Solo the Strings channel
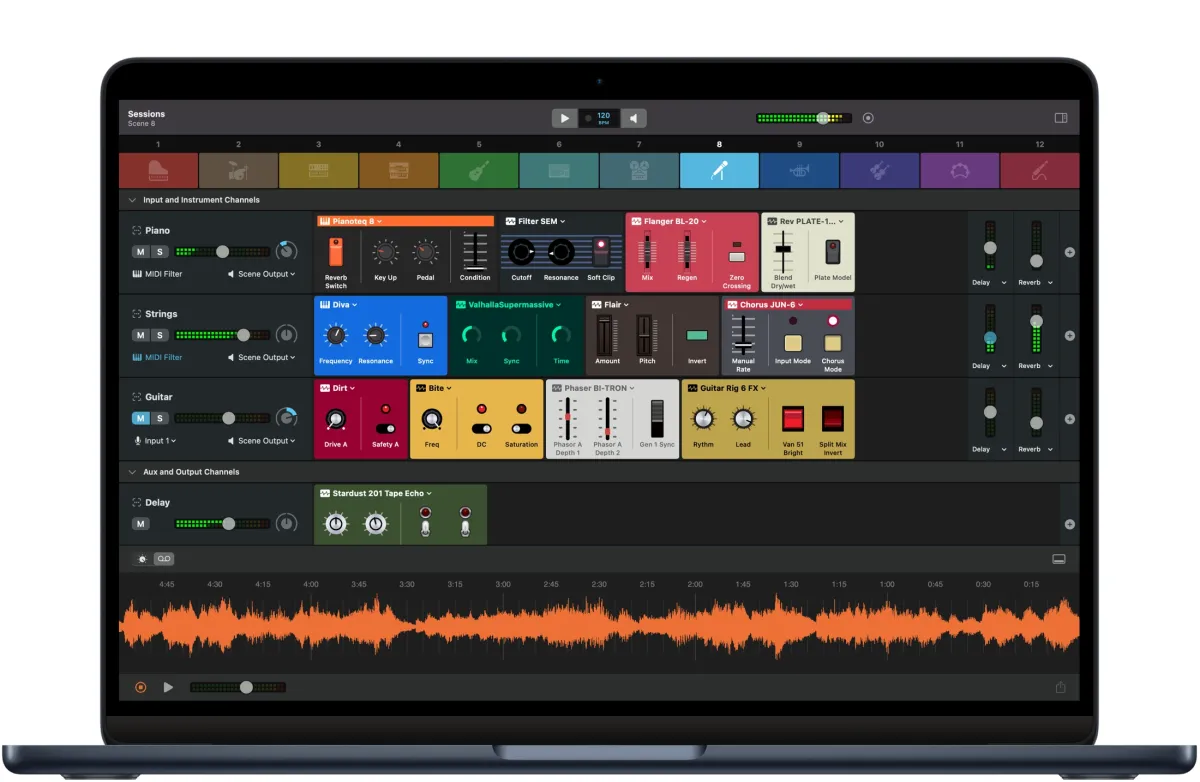The width and height of the screenshot is (1200, 782). click(159, 335)
